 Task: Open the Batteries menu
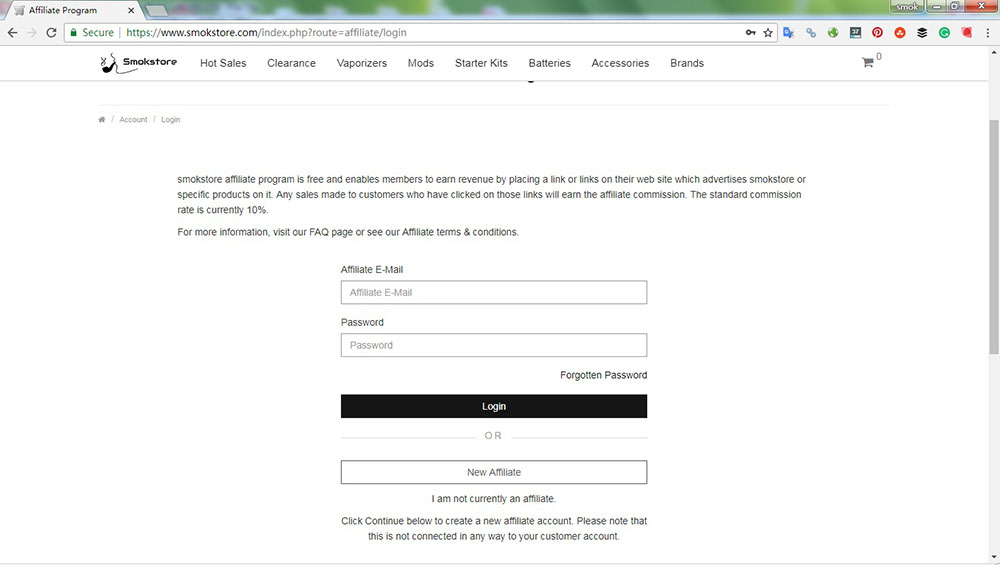(x=550, y=63)
